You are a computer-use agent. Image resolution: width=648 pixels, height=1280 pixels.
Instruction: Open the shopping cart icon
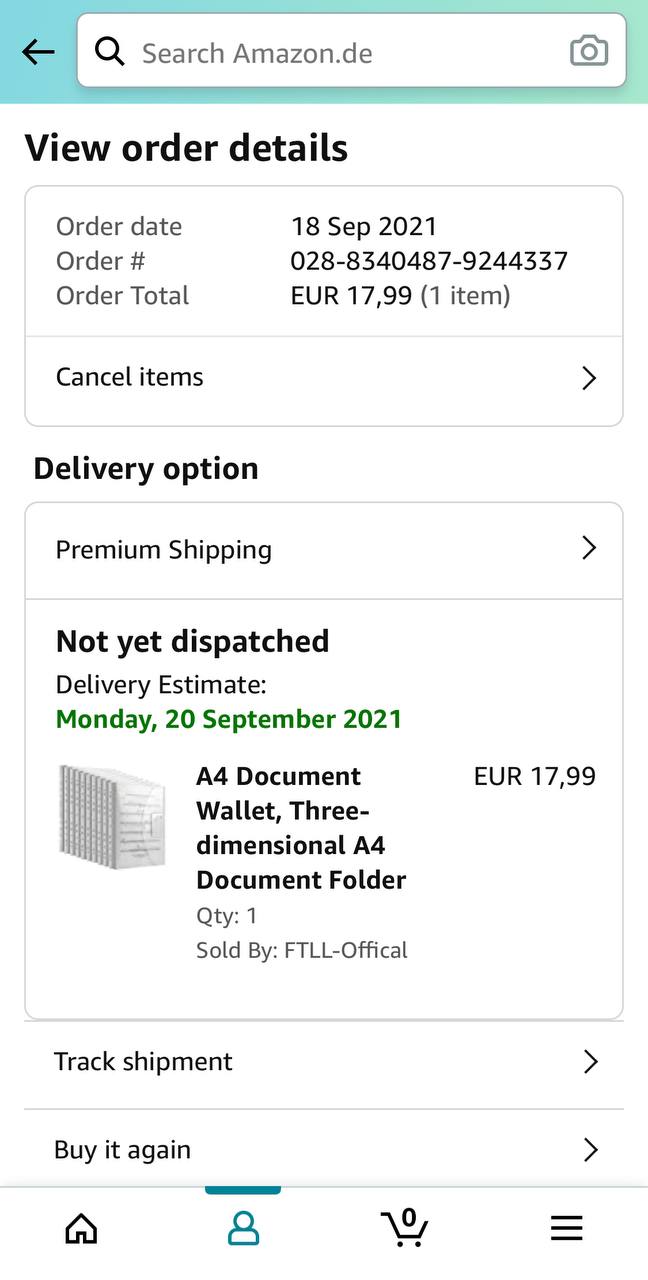(405, 1227)
